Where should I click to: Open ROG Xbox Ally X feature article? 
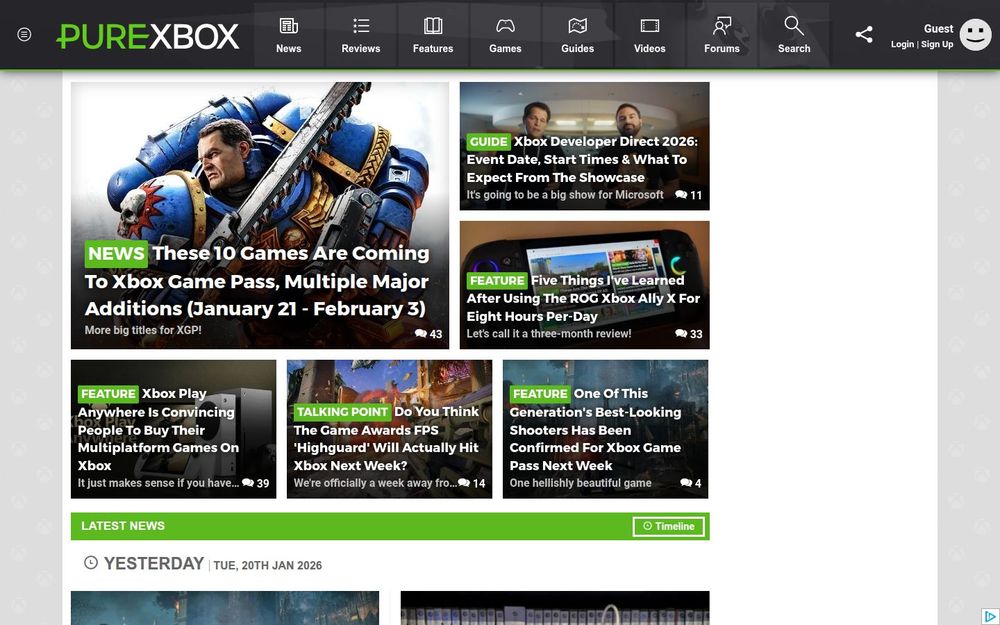coord(584,298)
